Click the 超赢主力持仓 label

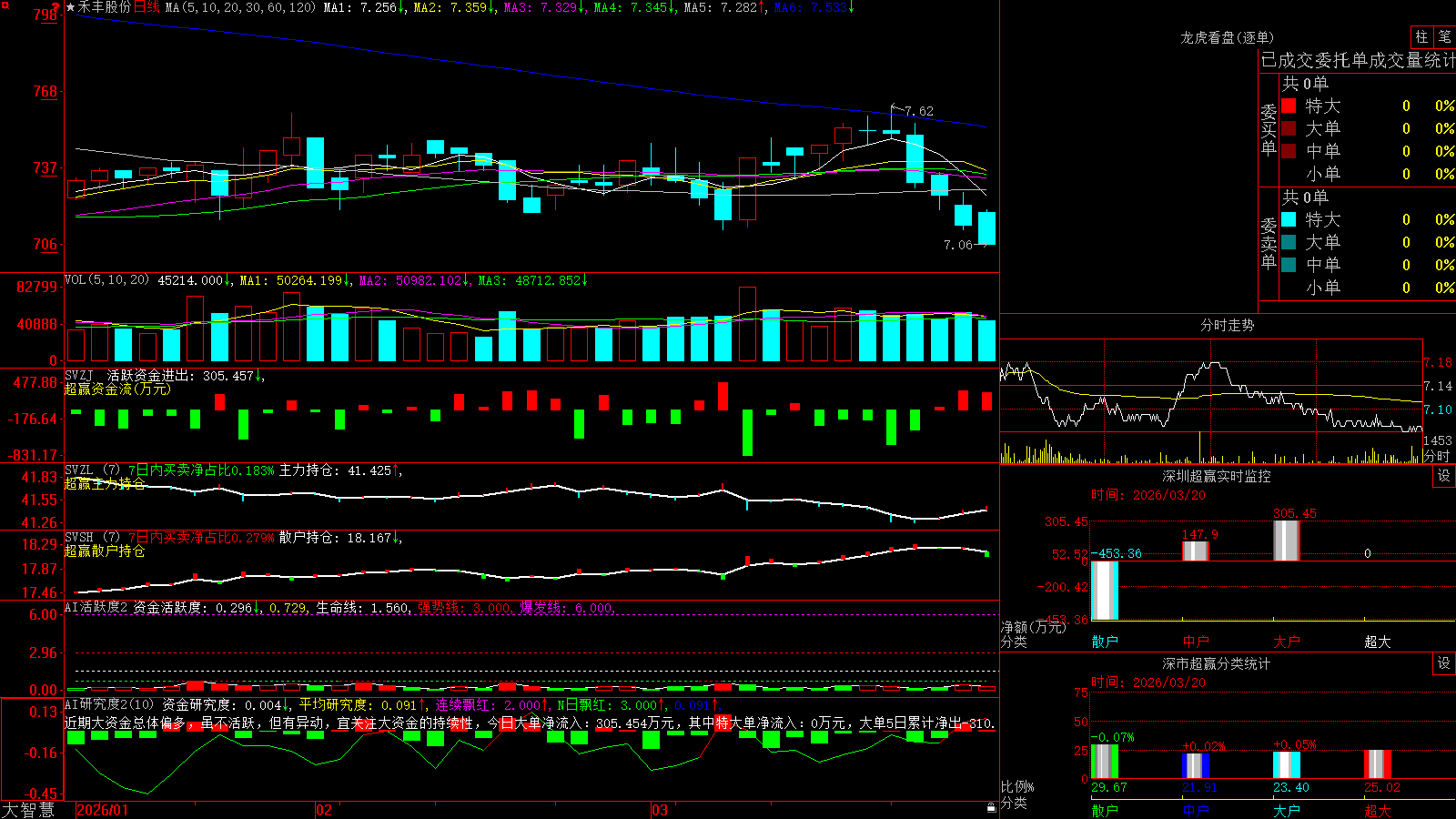pos(105,483)
